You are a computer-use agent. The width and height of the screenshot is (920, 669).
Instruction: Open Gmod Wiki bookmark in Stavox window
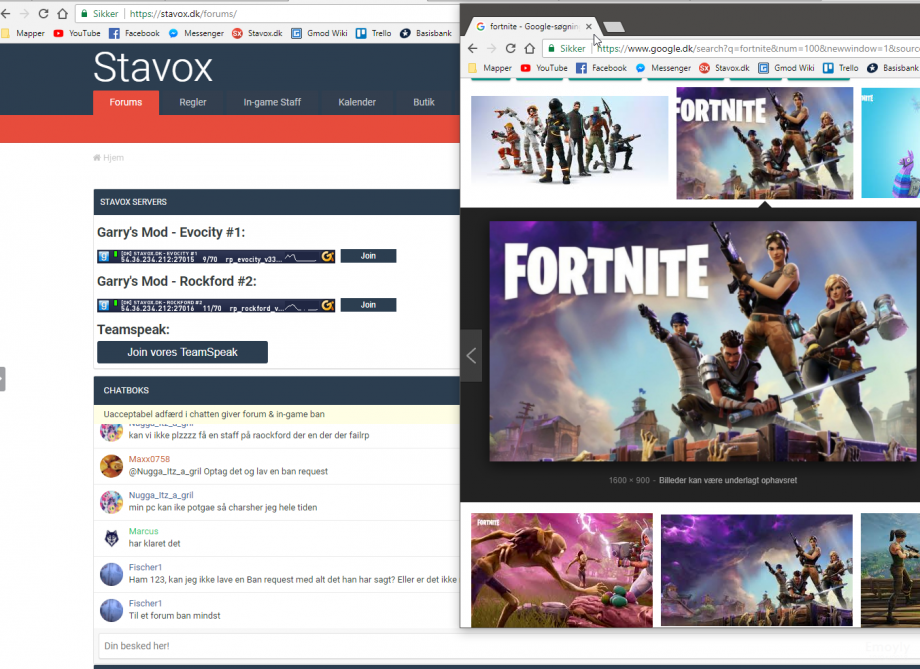pos(320,33)
